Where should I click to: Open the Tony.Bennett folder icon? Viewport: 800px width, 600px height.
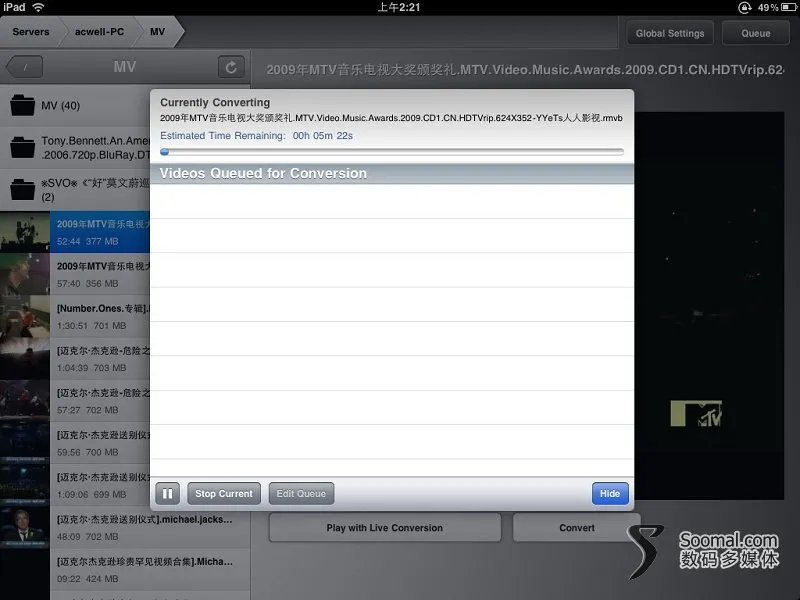pyautogui.click(x=22, y=147)
